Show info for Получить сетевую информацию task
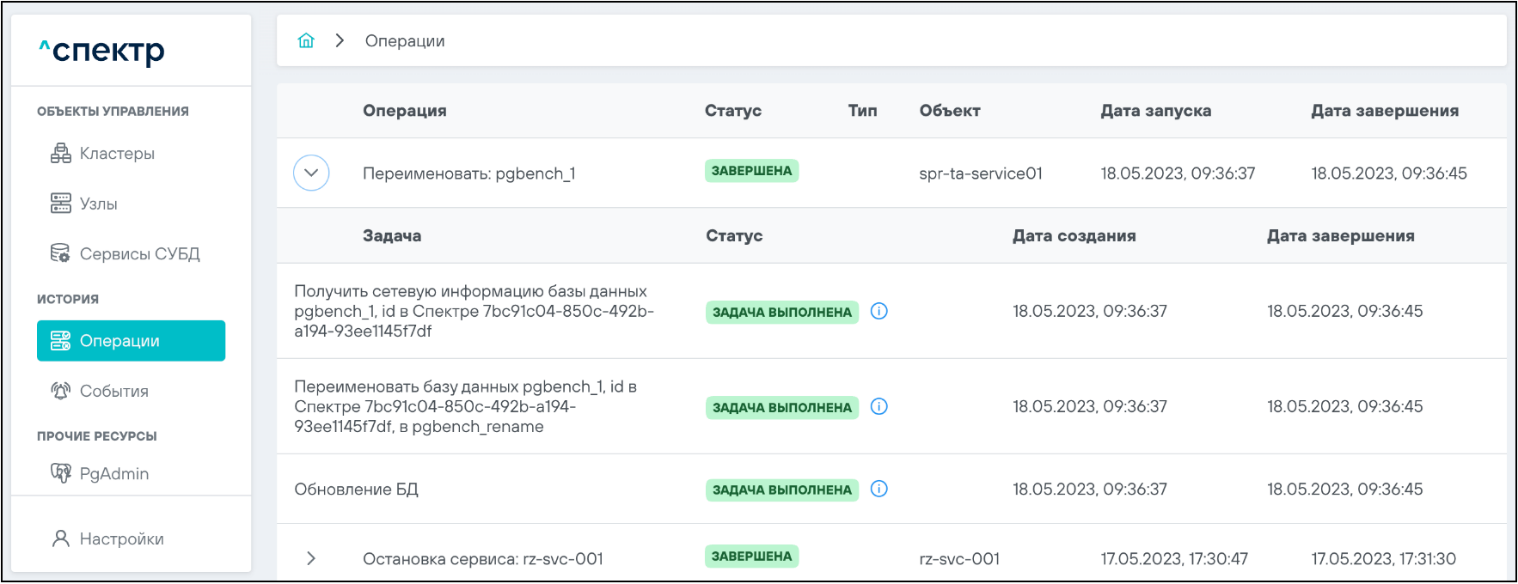Image resolution: width=1518 pixels, height=584 pixels. (x=879, y=311)
